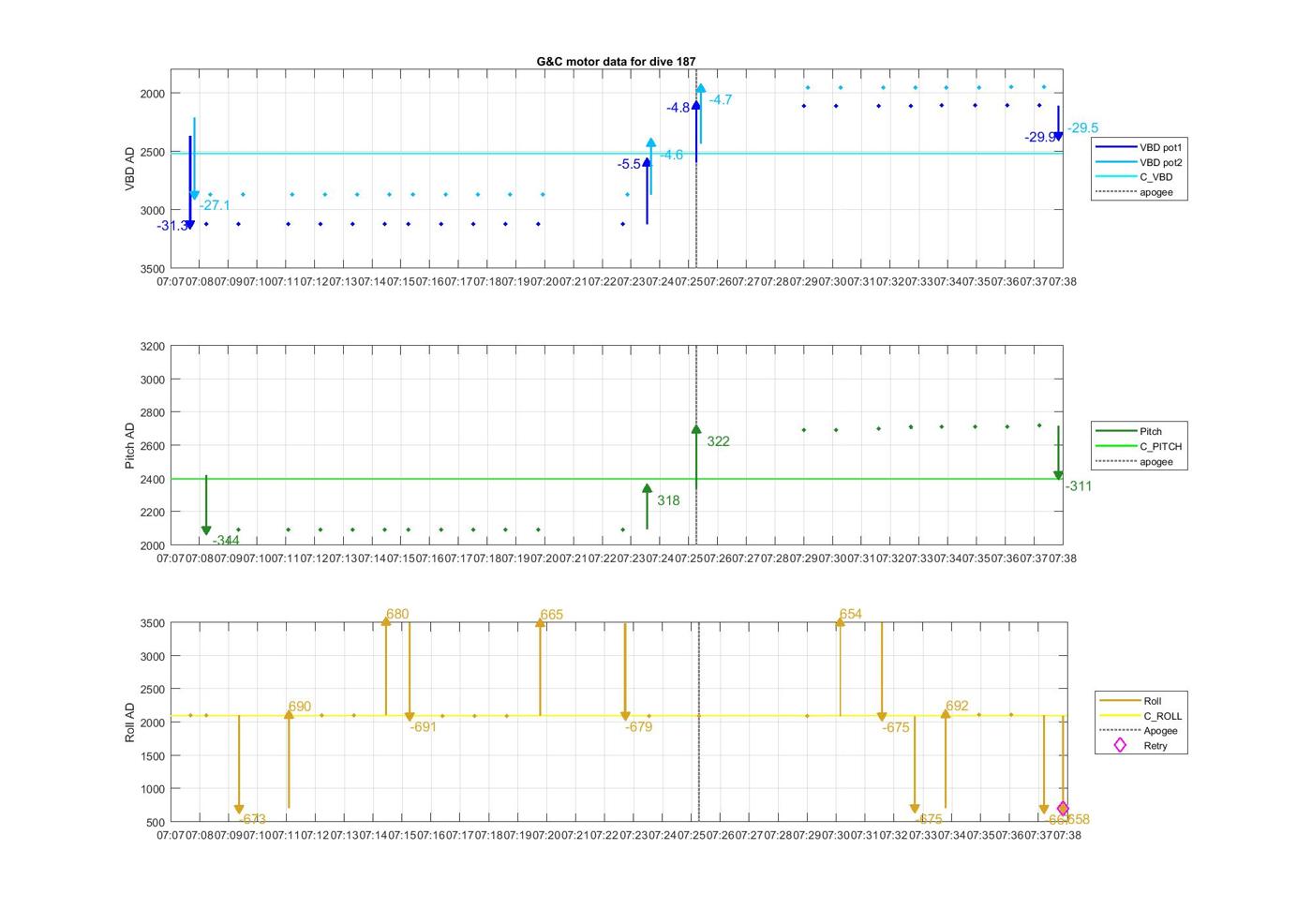Viewport: 1312px width, 924px height.
Task: Click the '-691' roll data label
Action: [x=424, y=726]
